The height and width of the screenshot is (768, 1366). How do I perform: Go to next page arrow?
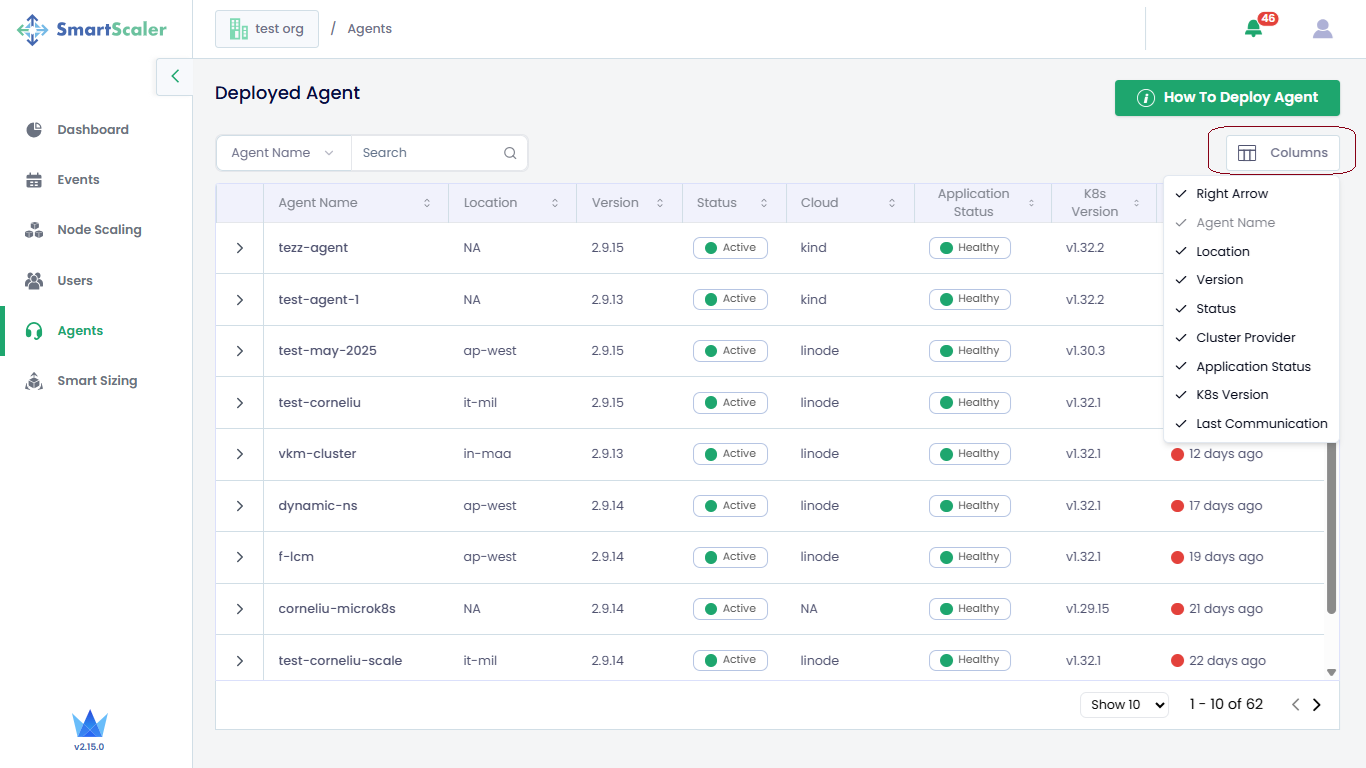[x=1317, y=705]
